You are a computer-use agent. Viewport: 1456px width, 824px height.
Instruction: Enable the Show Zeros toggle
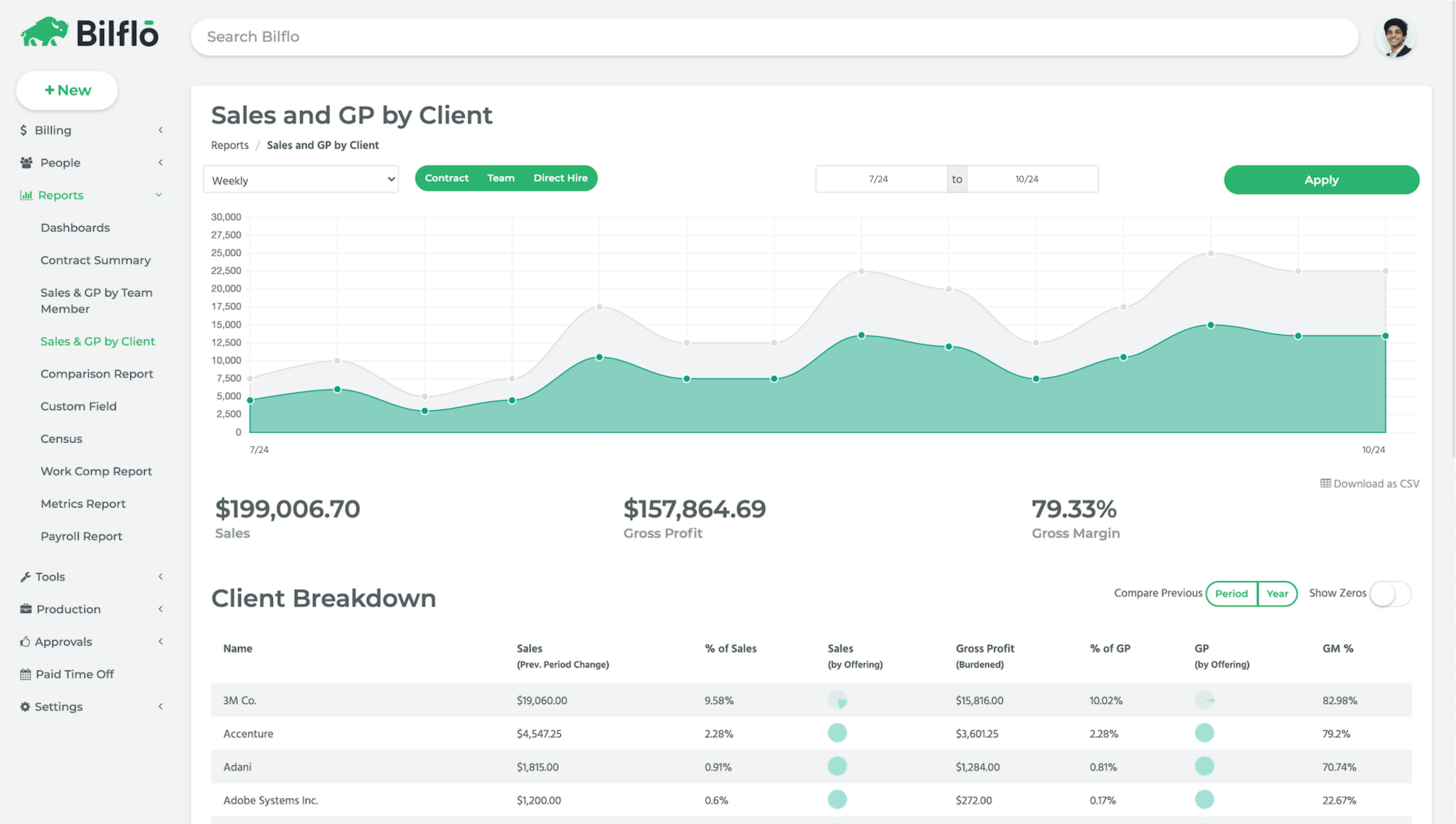point(1390,594)
